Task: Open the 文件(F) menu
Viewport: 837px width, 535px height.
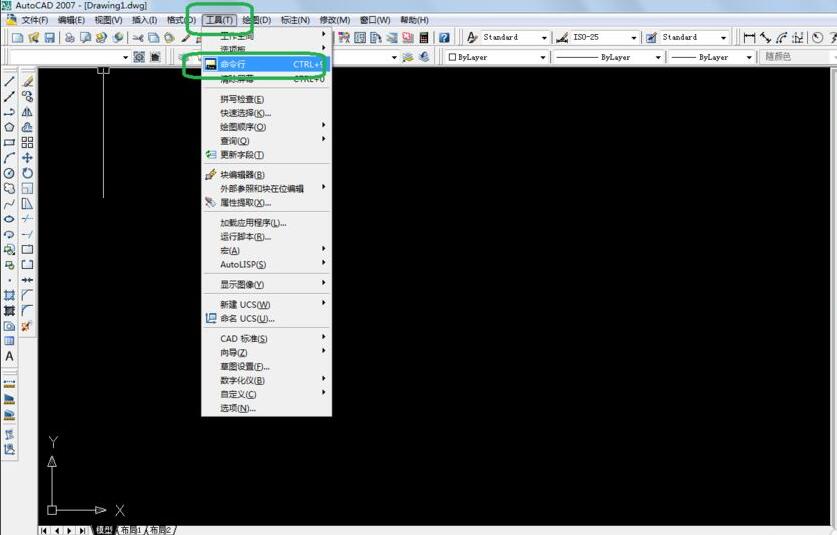Action: pyautogui.click(x=35, y=20)
